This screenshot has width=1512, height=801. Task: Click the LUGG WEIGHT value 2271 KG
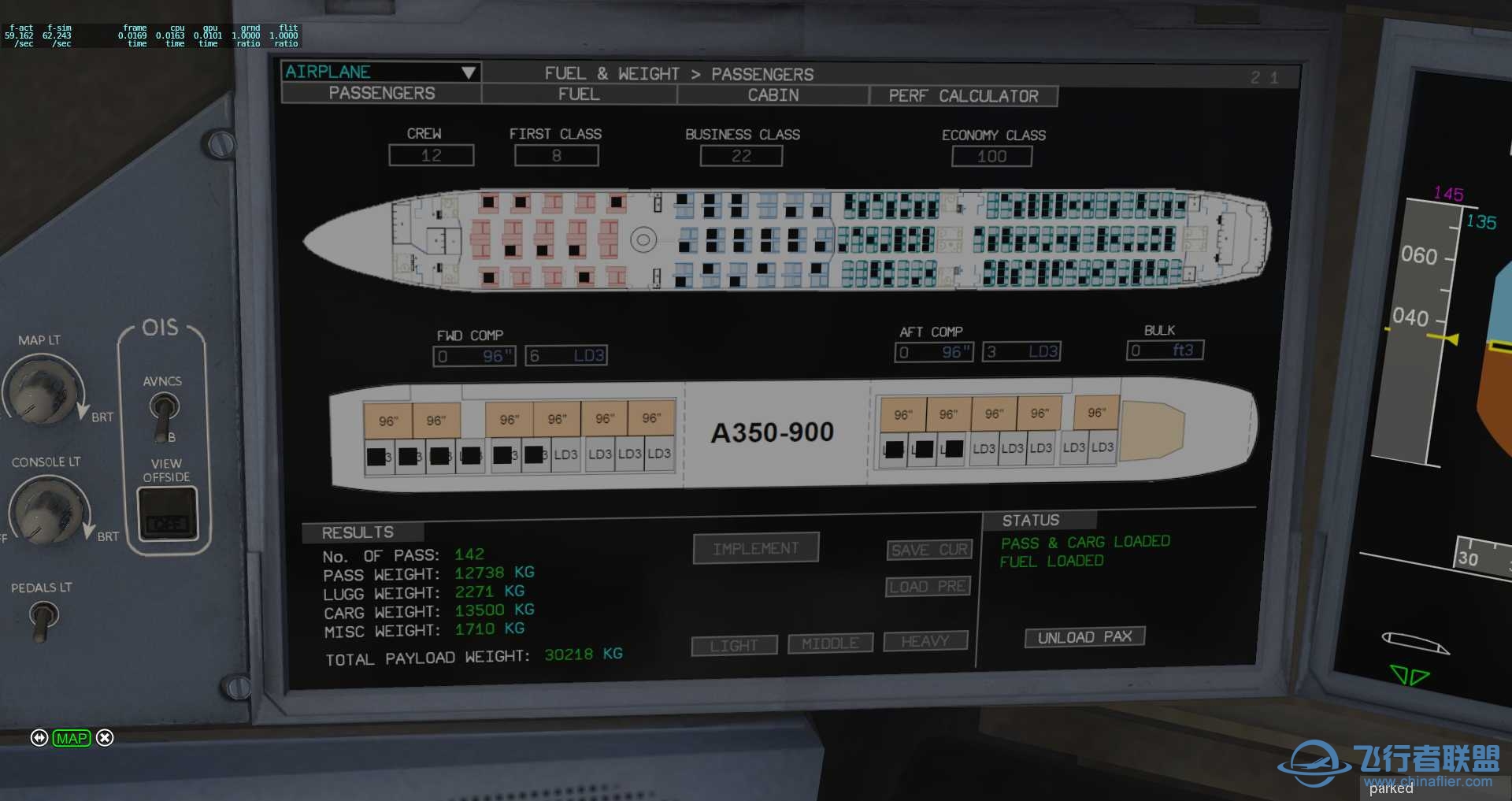click(x=490, y=591)
